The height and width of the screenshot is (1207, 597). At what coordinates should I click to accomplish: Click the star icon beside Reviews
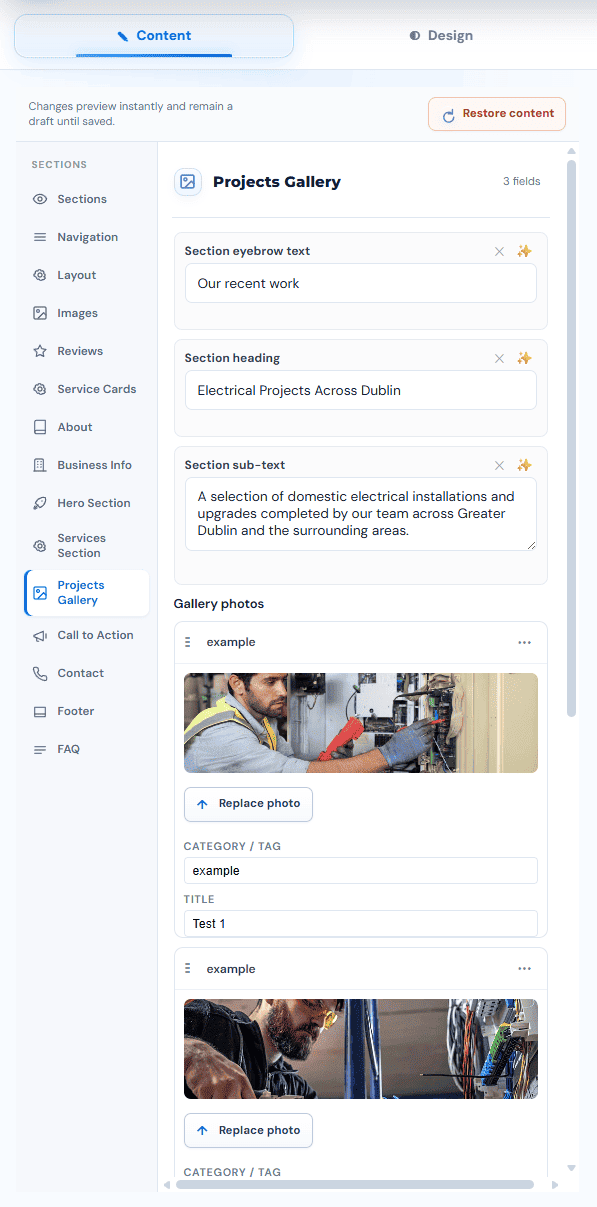[x=40, y=351]
